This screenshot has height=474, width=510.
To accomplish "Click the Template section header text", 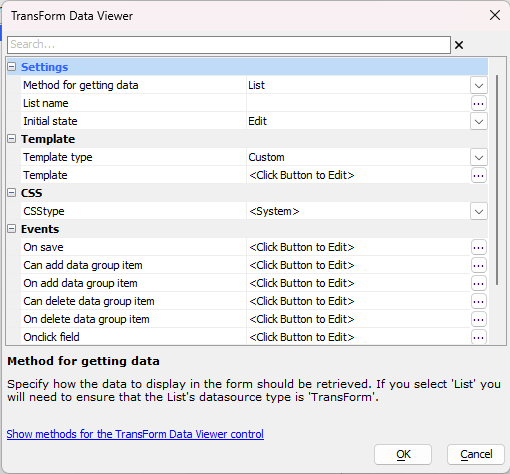I will [x=48, y=139].
